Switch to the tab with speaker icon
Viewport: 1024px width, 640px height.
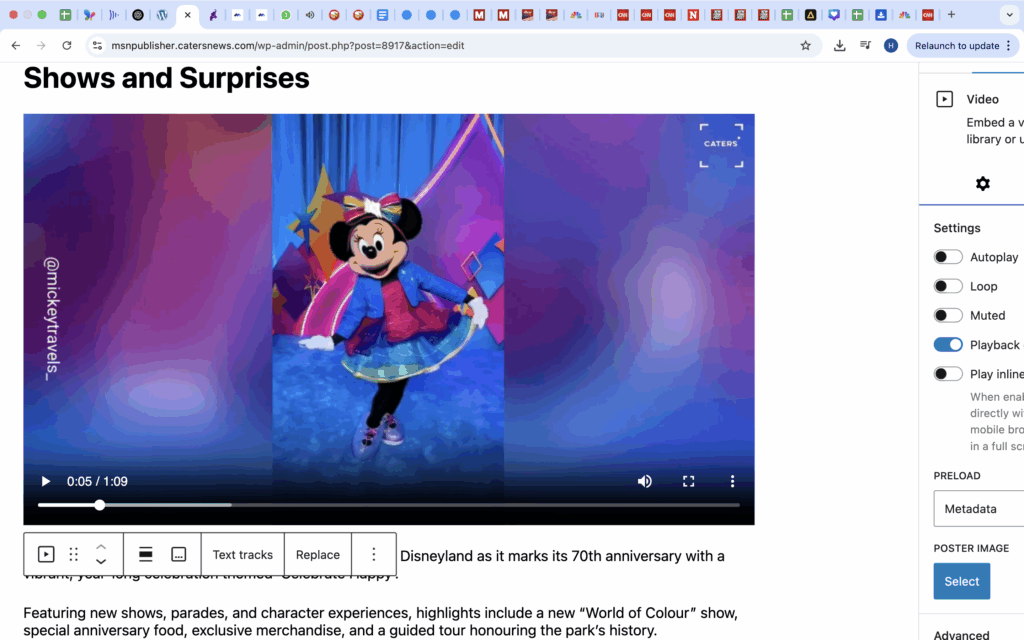point(310,14)
